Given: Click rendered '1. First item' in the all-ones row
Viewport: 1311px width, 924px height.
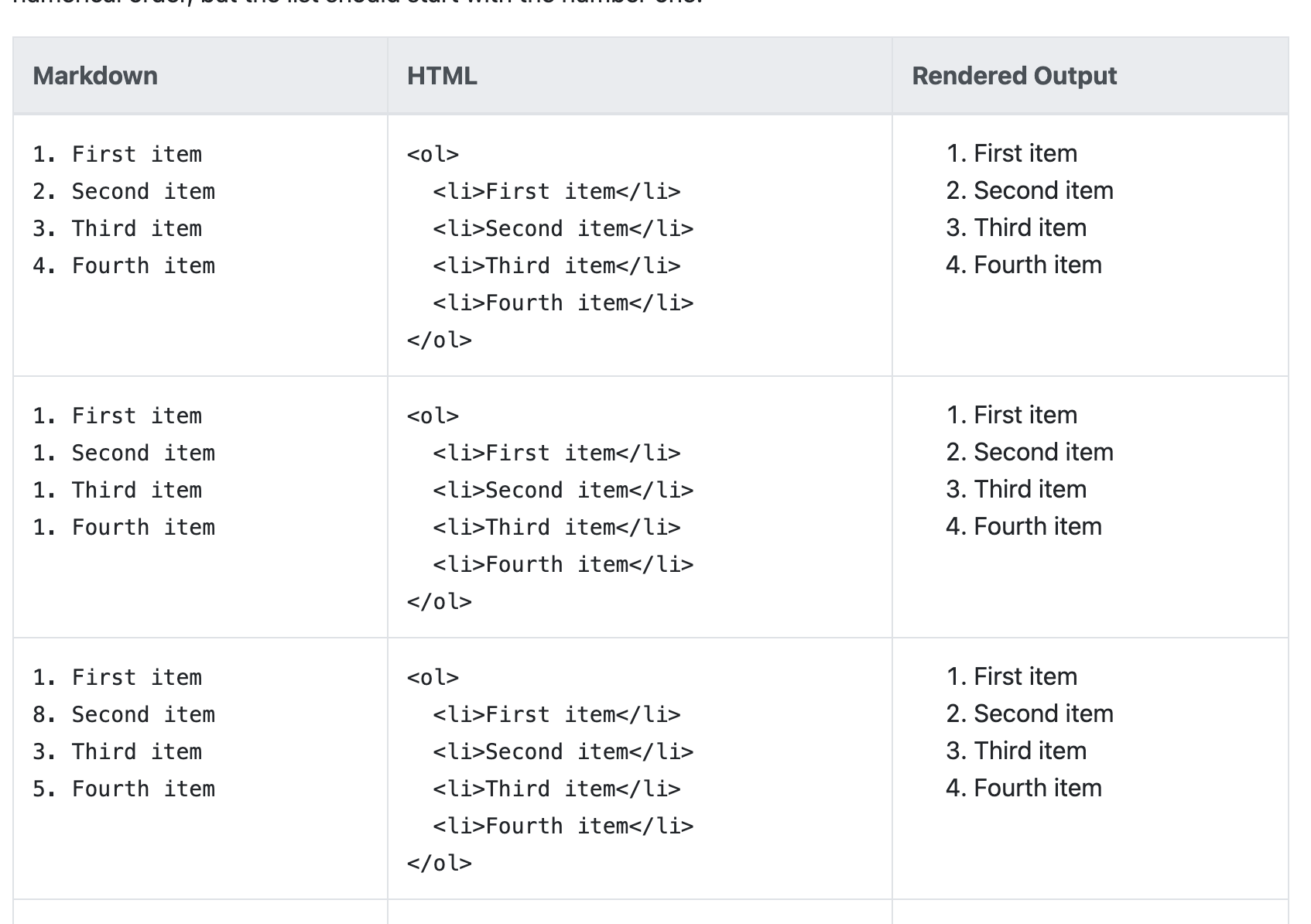Looking at the screenshot, I should pyautogui.click(x=1012, y=415).
